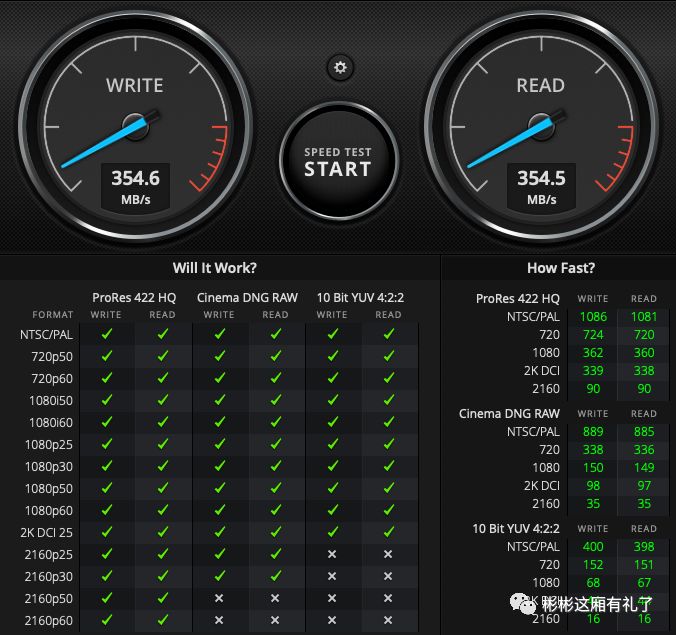Click the ProRes write checkmark for 1080p30
Screen dimensions: 676x635
106,466
